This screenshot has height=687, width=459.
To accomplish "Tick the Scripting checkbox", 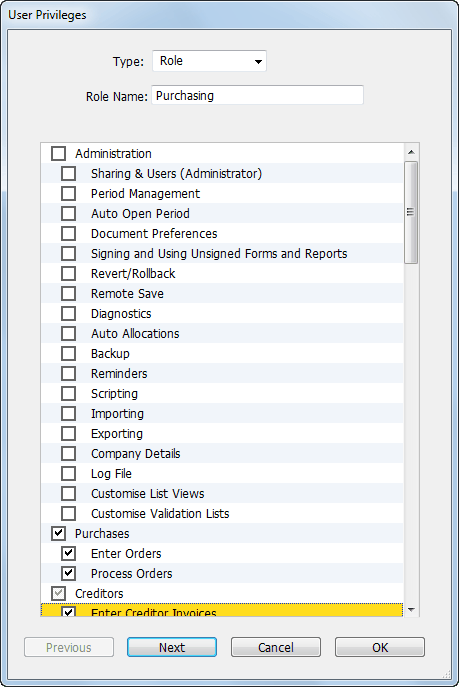I will (x=68, y=394).
